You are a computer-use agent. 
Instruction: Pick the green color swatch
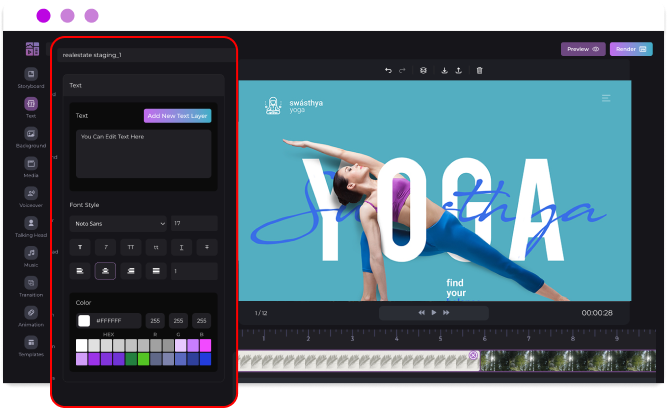(144, 358)
